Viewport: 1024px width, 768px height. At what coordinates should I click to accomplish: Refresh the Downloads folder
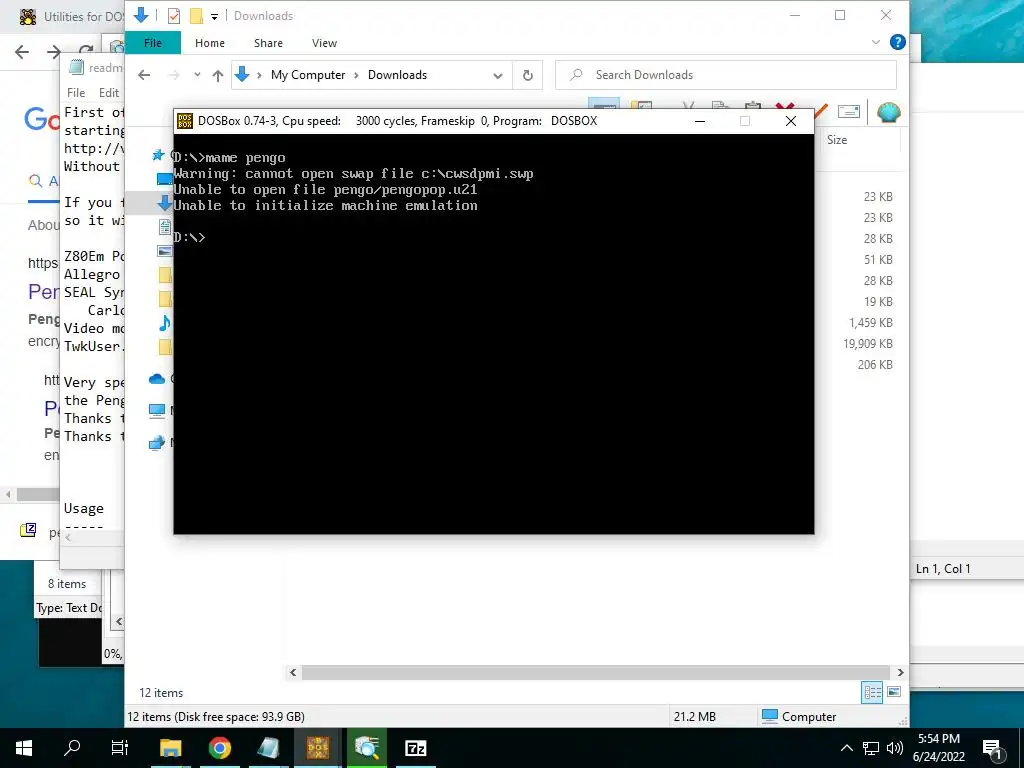coord(528,75)
